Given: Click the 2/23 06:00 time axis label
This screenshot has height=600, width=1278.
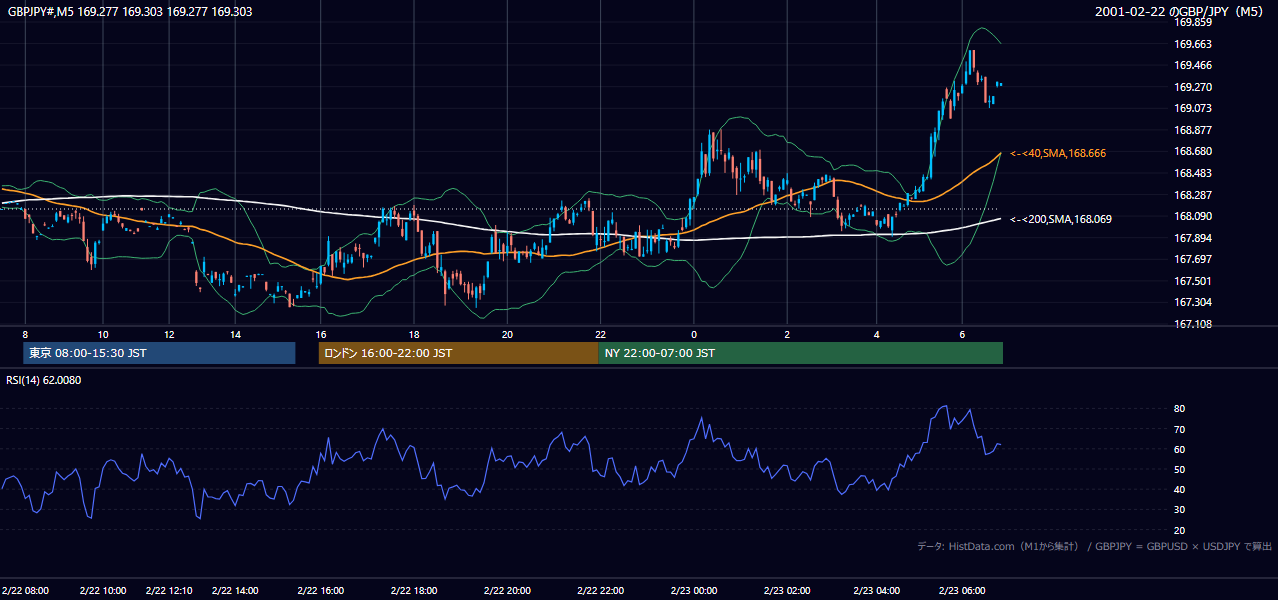Looking at the screenshot, I should [962, 591].
